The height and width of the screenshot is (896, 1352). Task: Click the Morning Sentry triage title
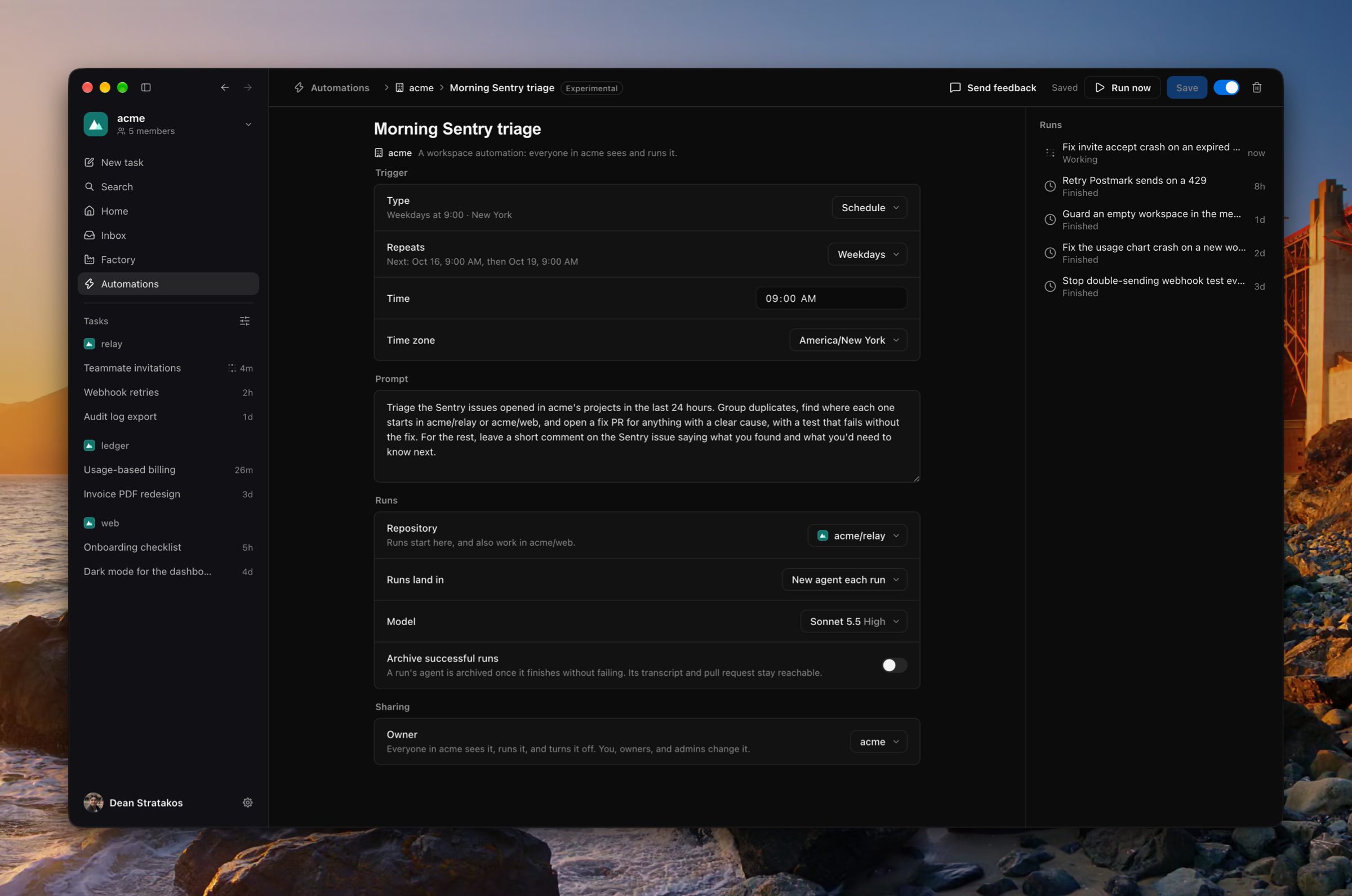click(457, 128)
